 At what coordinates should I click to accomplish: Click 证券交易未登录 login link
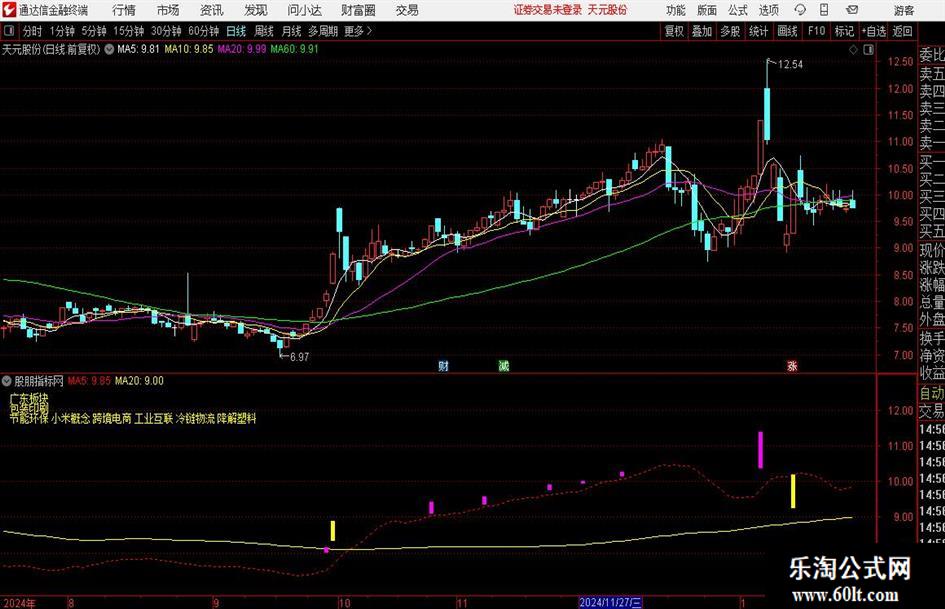click(x=548, y=10)
